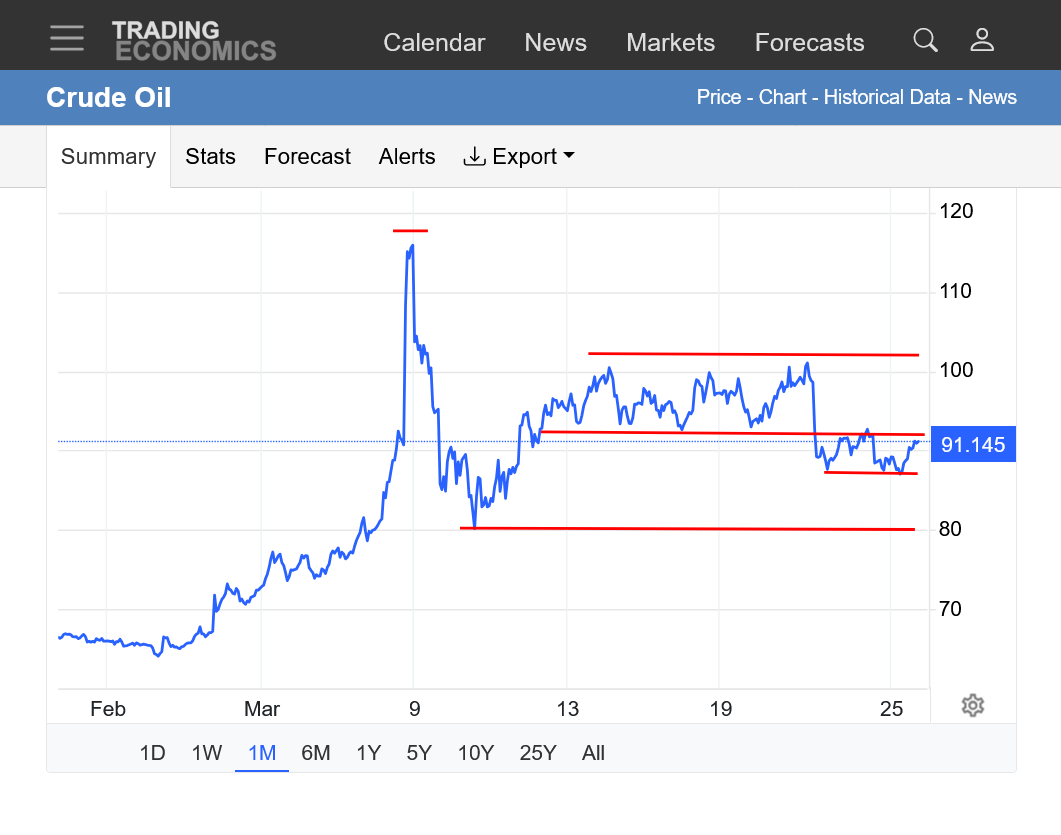Click the 91.145 current price label
The height and width of the screenshot is (835, 1061).
coord(973,445)
